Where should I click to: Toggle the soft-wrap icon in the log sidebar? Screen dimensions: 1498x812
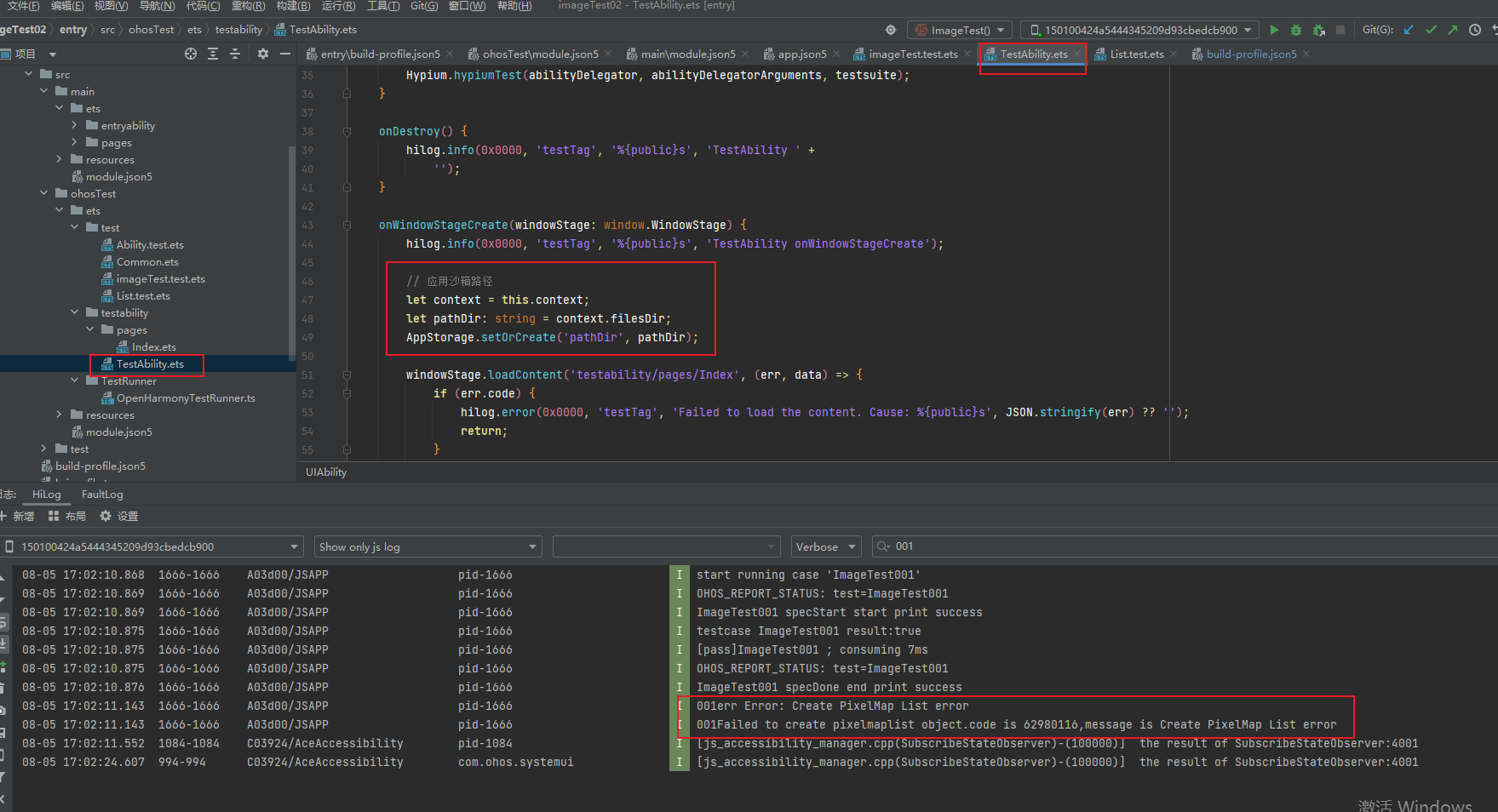pos(3,624)
